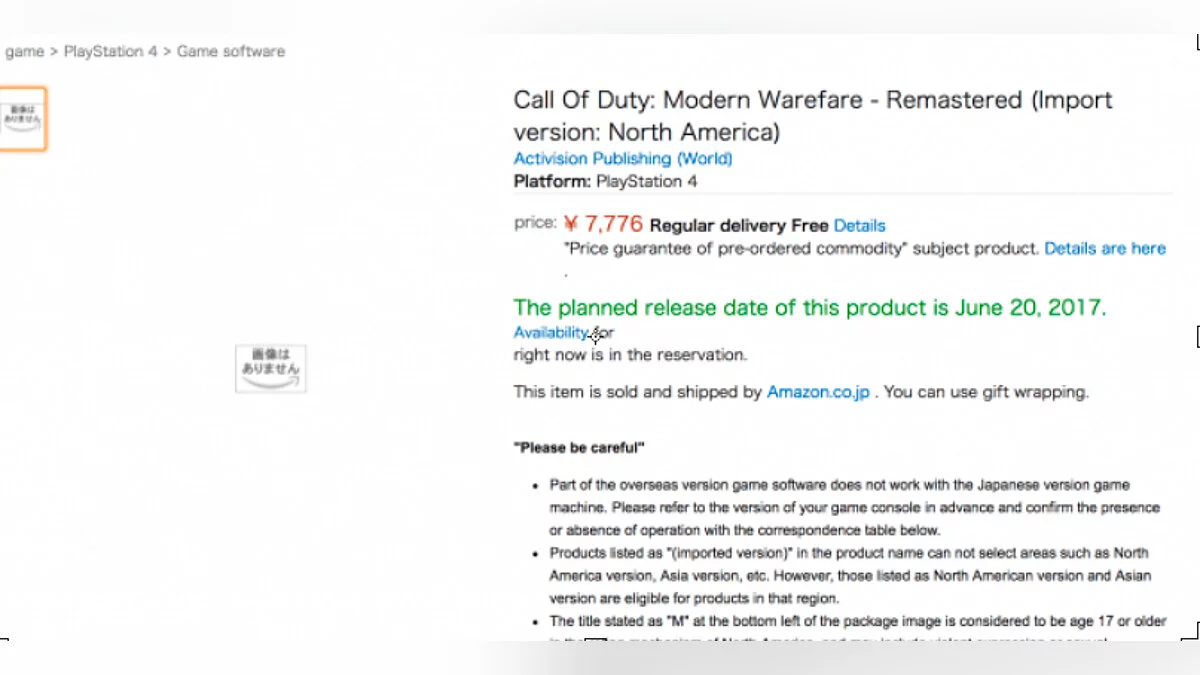The height and width of the screenshot is (675, 1200).
Task: Click the green planned release date text
Action: [x=809, y=308]
